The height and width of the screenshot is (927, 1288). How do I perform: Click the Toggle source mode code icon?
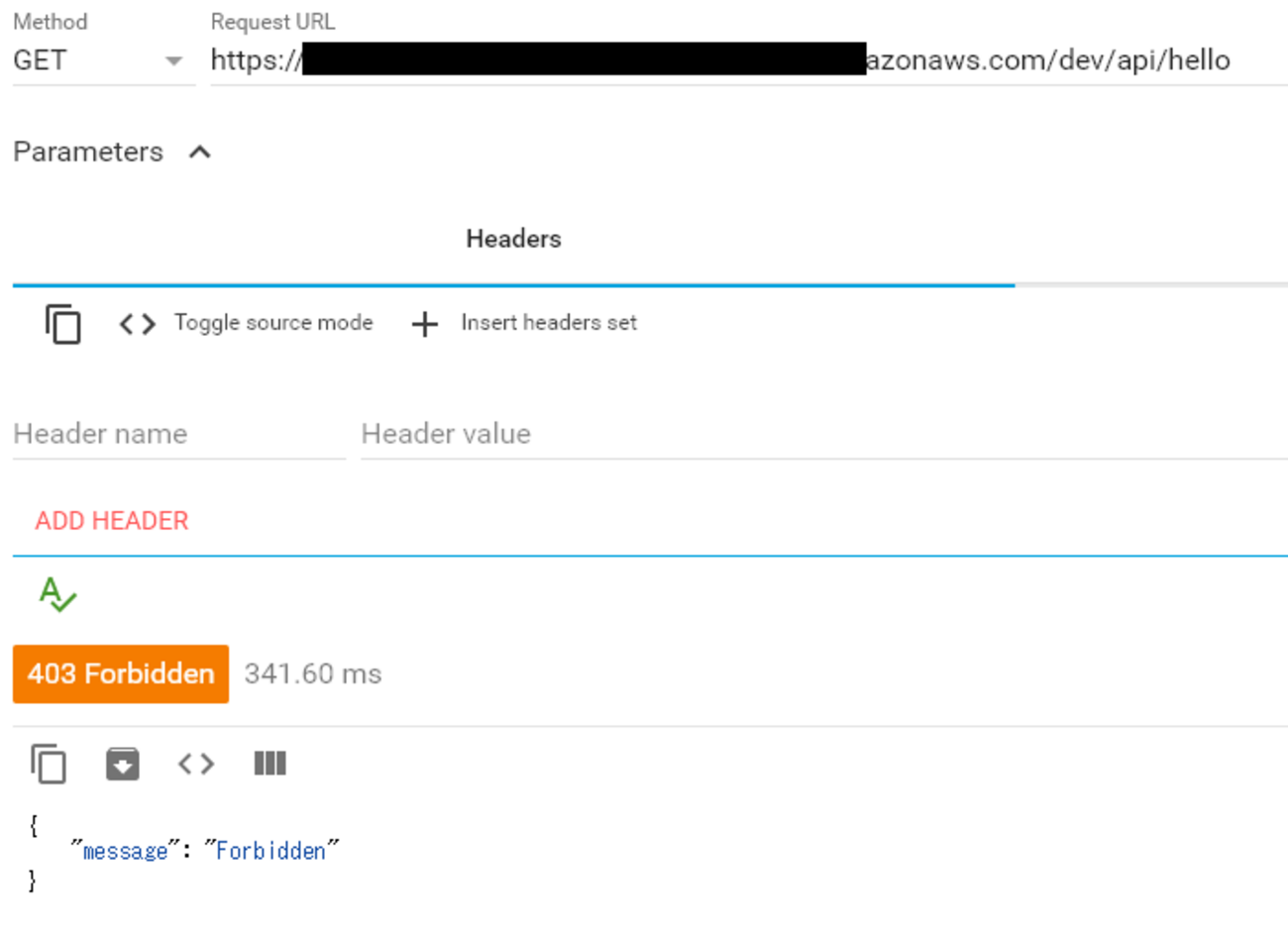click(137, 324)
